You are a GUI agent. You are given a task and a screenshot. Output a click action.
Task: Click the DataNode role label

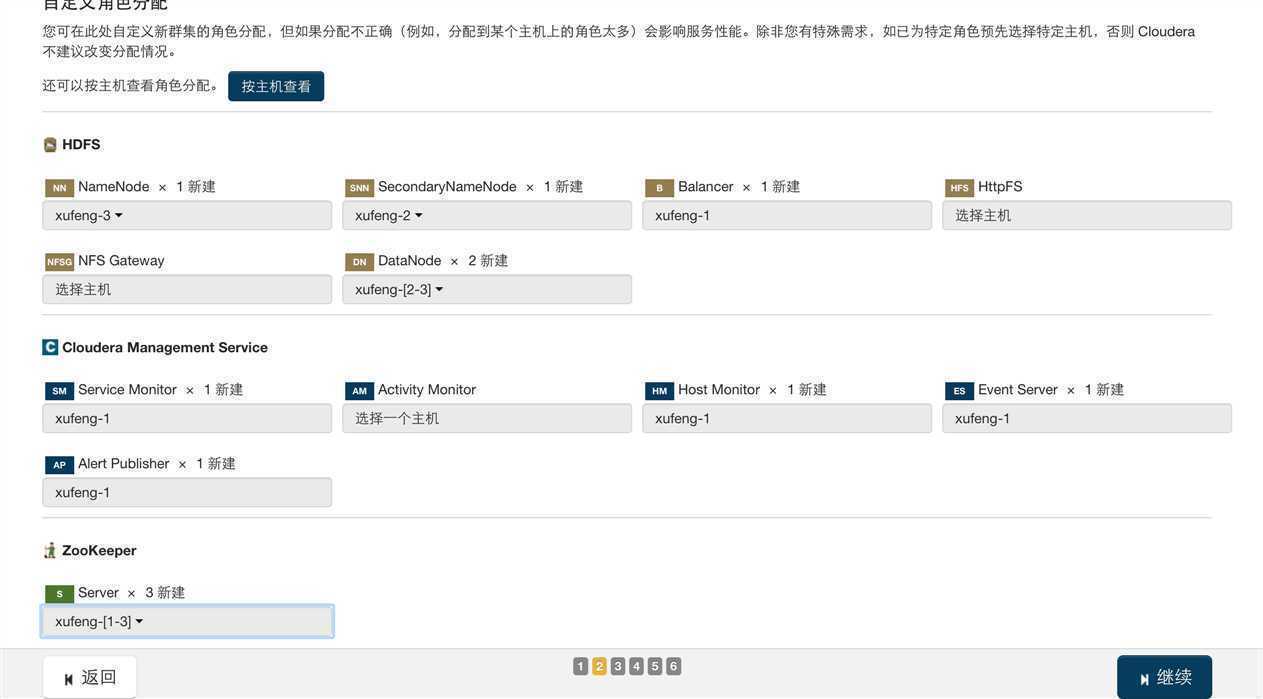(x=410, y=261)
